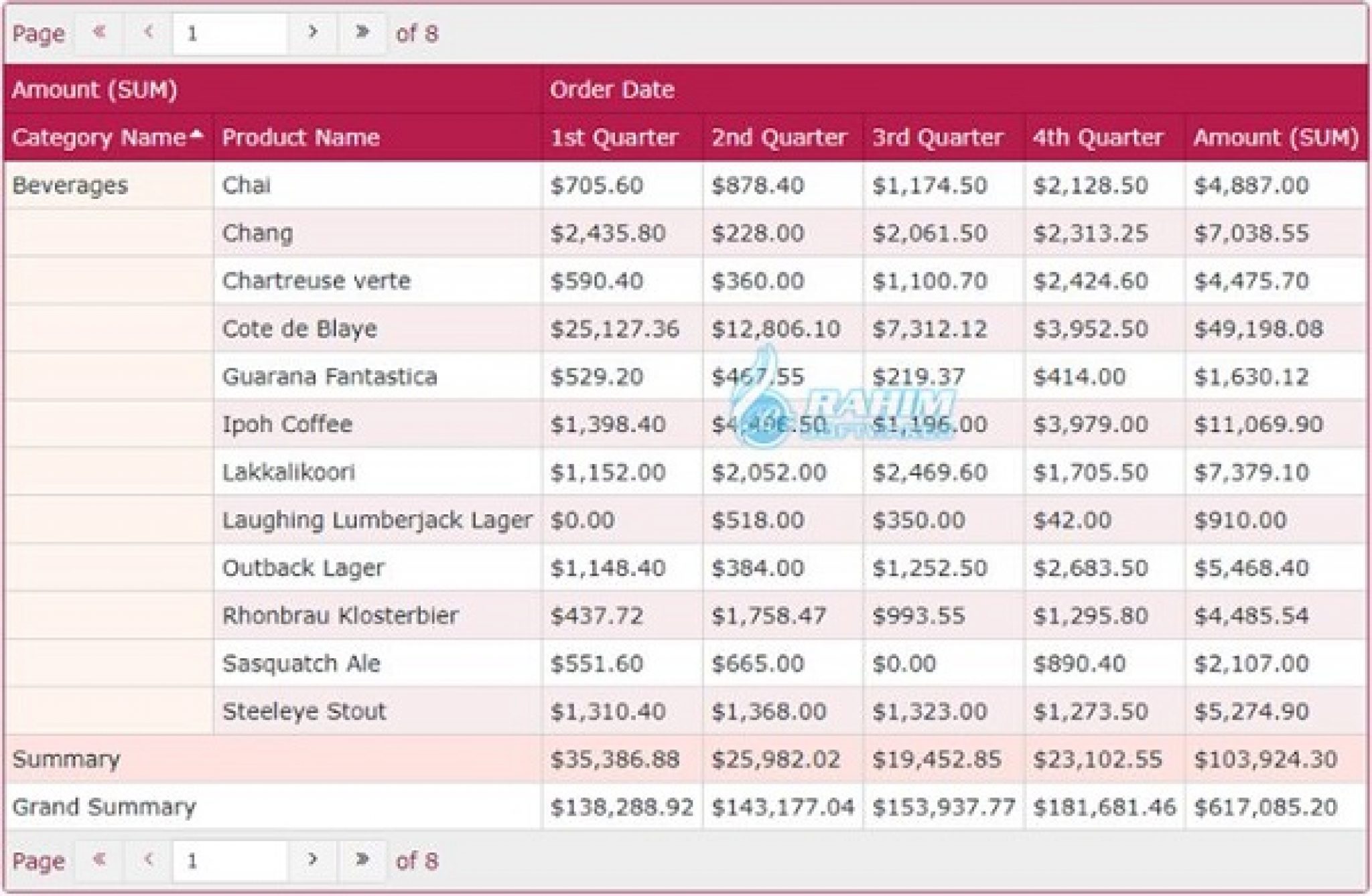Image resolution: width=1372 pixels, height=896 pixels.
Task: Select the 4th Quarter column header
Action: pyautogui.click(x=1097, y=138)
